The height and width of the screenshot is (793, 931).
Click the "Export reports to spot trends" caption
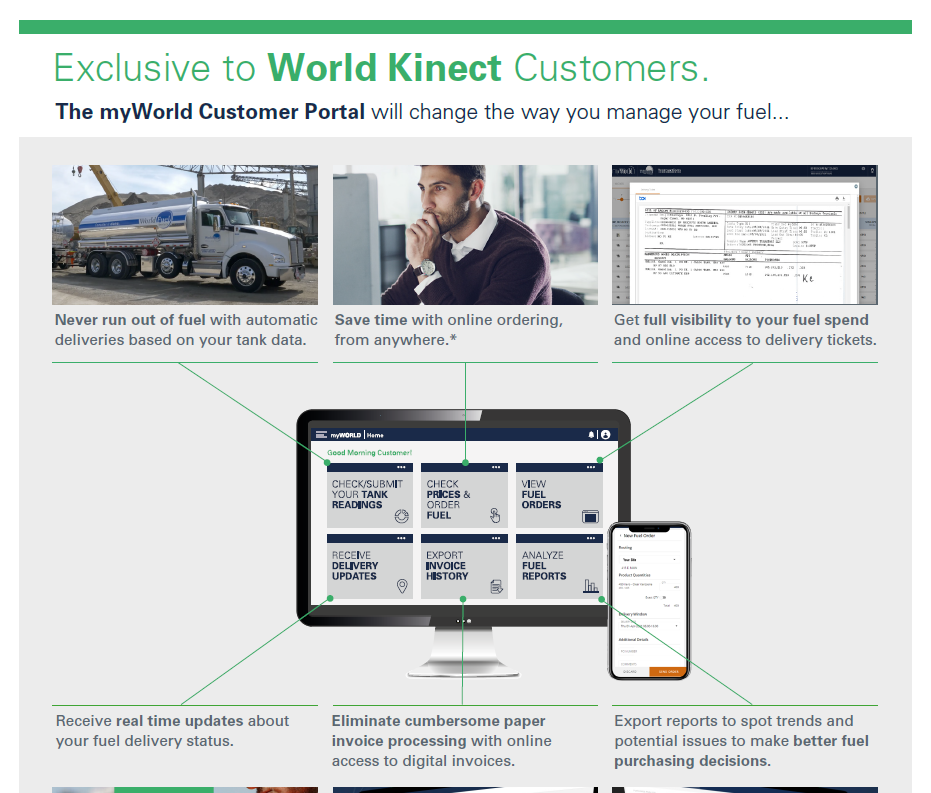742,741
